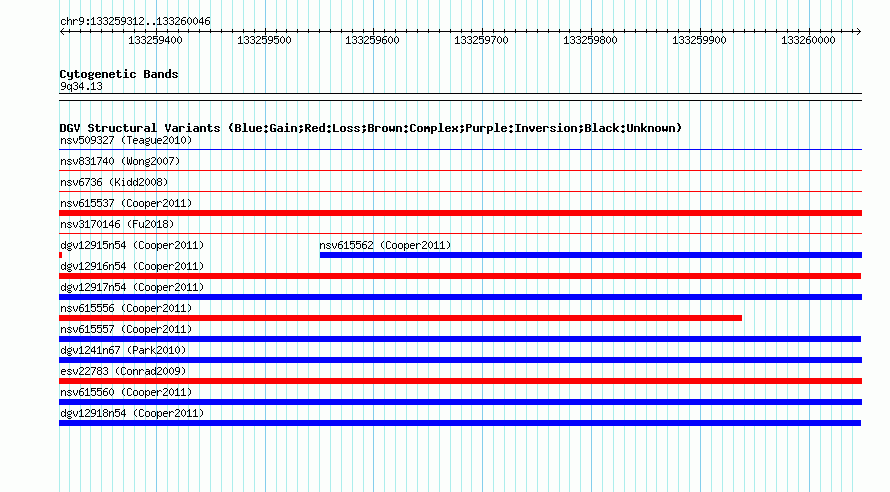Select variant label nsv615560 (Cooper2011)
Viewport: 890px width, 492px height.
click(126, 392)
